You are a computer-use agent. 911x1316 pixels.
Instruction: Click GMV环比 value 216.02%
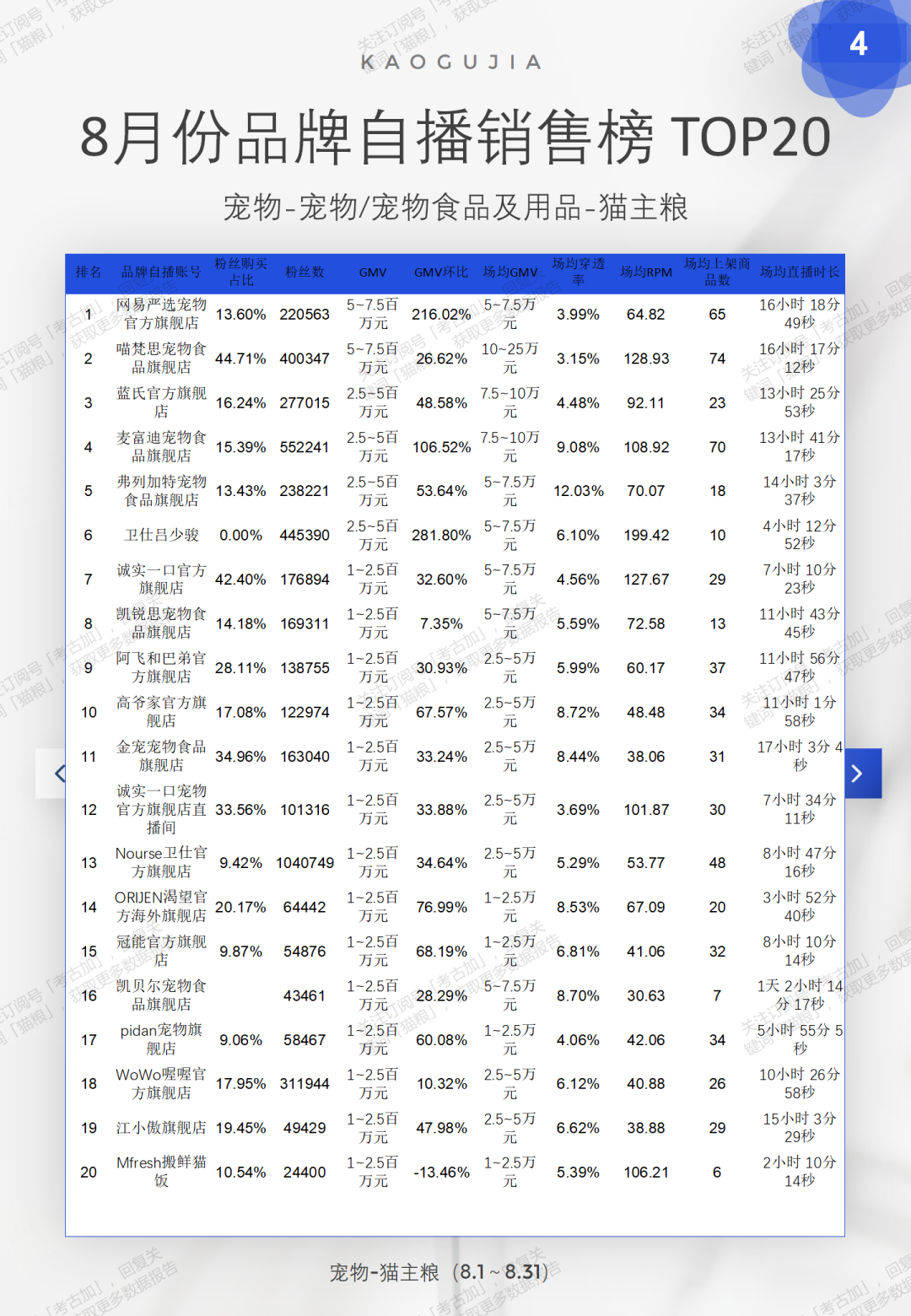(x=441, y=315)
